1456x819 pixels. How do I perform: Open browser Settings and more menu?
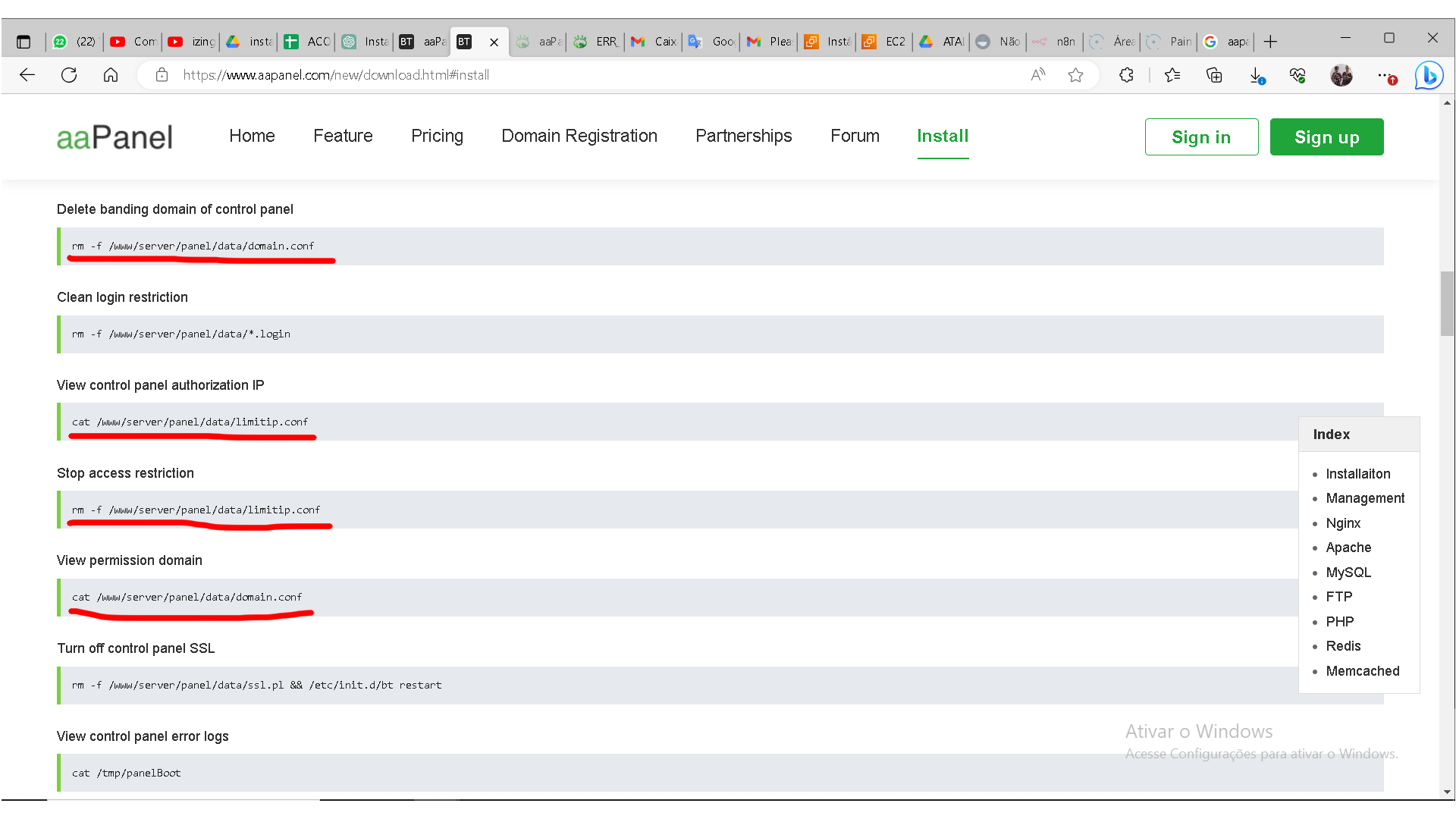point(1385,75)
